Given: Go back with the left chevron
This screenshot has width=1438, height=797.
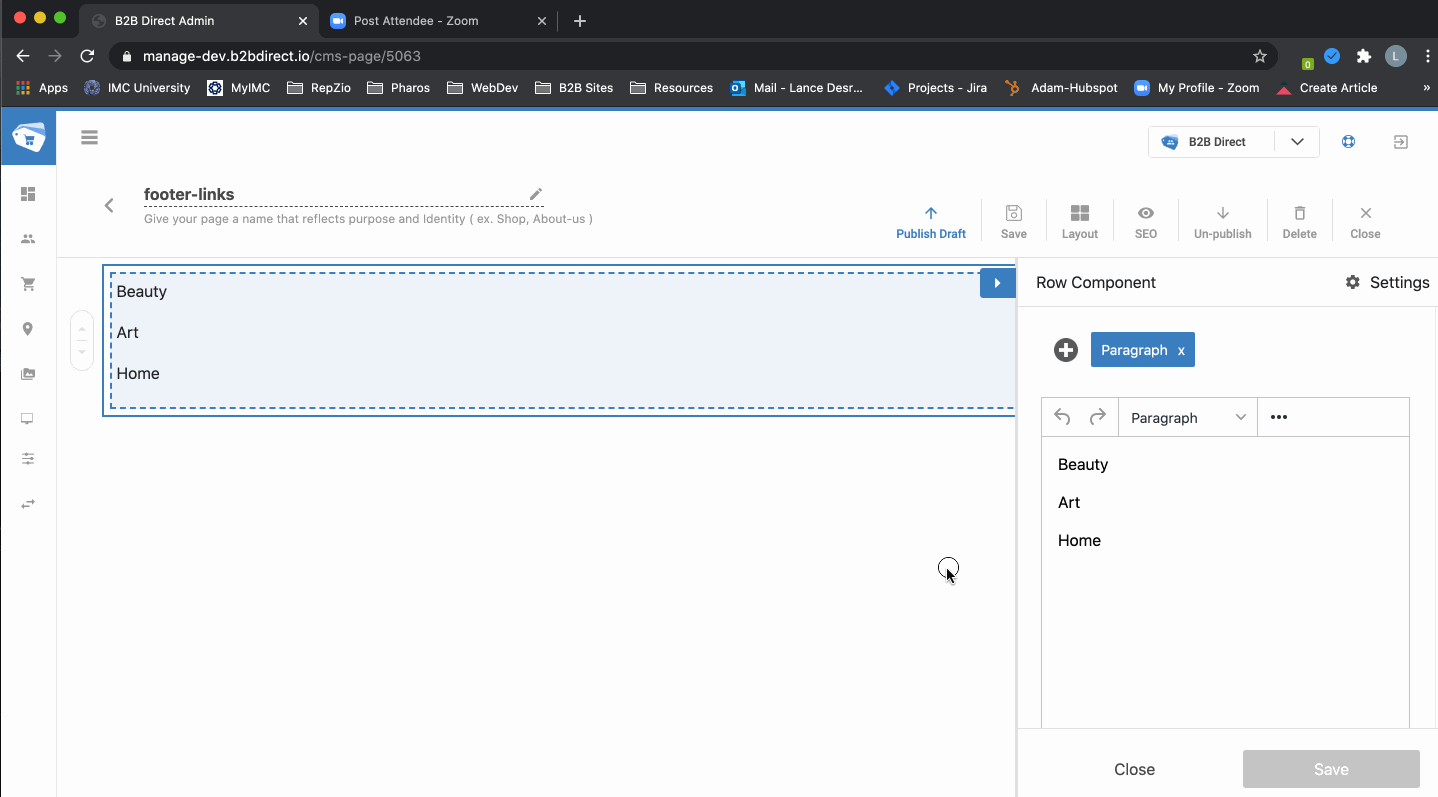Looking at the screenshot, I should [109, 205].
